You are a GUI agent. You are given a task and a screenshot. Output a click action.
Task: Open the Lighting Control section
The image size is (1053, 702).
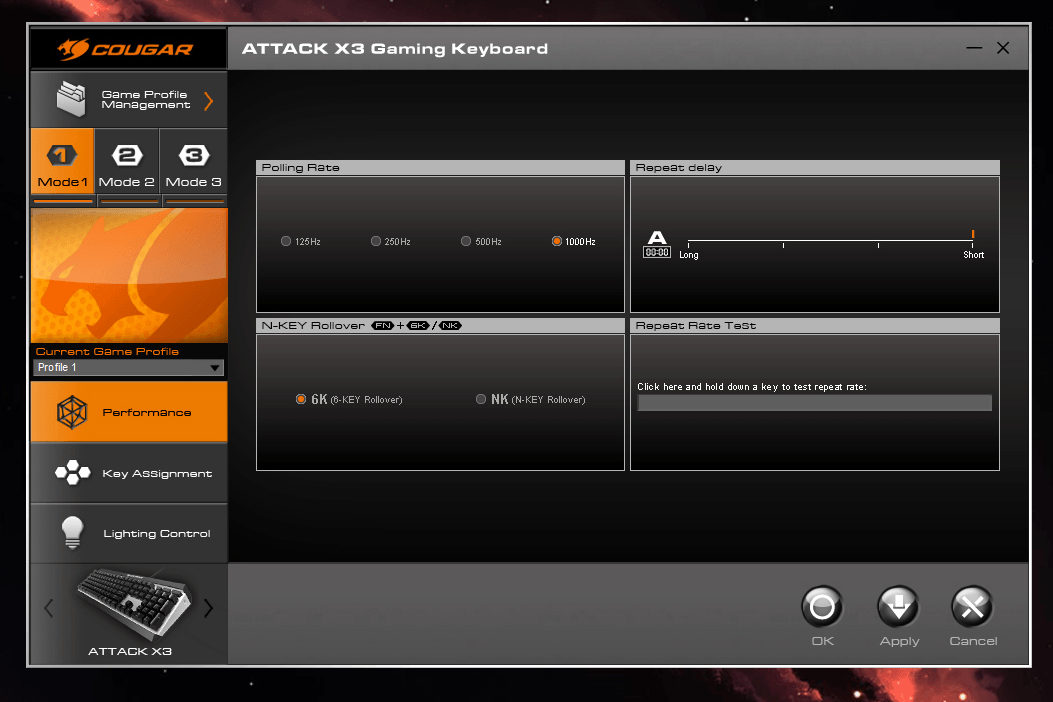[x=129, y=533]
